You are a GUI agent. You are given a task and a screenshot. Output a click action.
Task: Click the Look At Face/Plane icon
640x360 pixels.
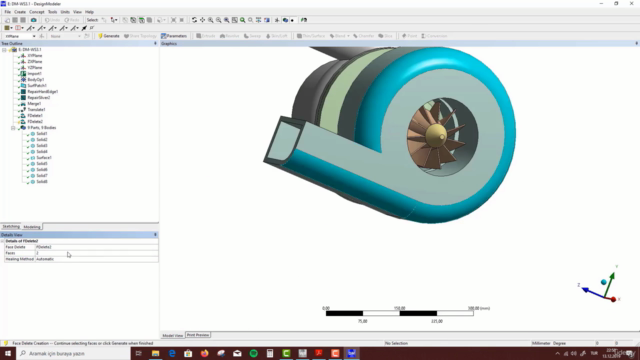(x=267, y=20)
